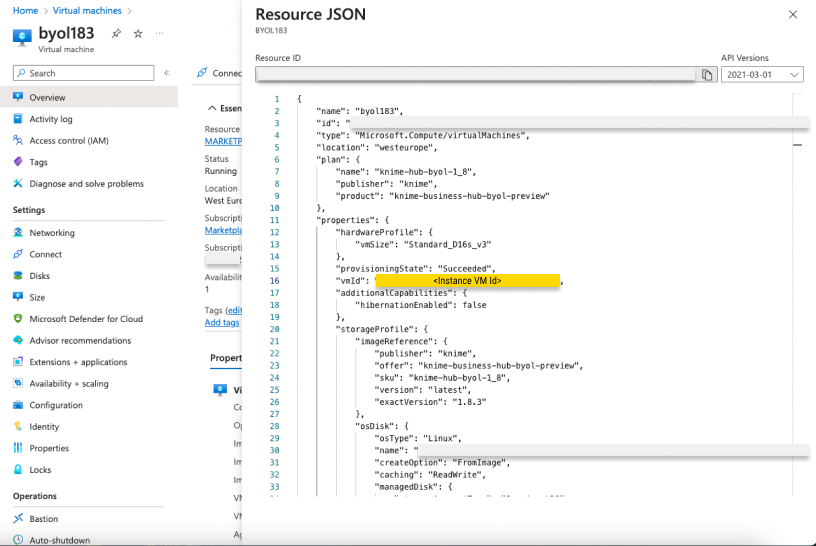The width and height of the screenshot is (816, 546).
Task: Collapse the sidebar menu with chevrons
Action: point(167,73)
